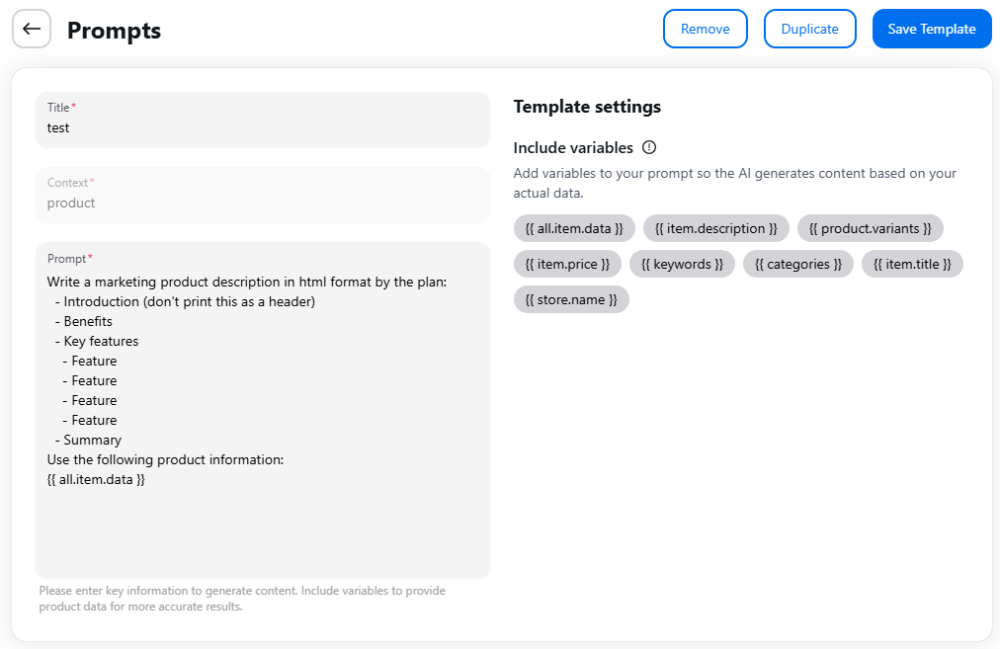Image resolution: width=1000 pixels, height=649 pixels.
Task: Duplicate the current template
Action: click(x=809, y=29)
